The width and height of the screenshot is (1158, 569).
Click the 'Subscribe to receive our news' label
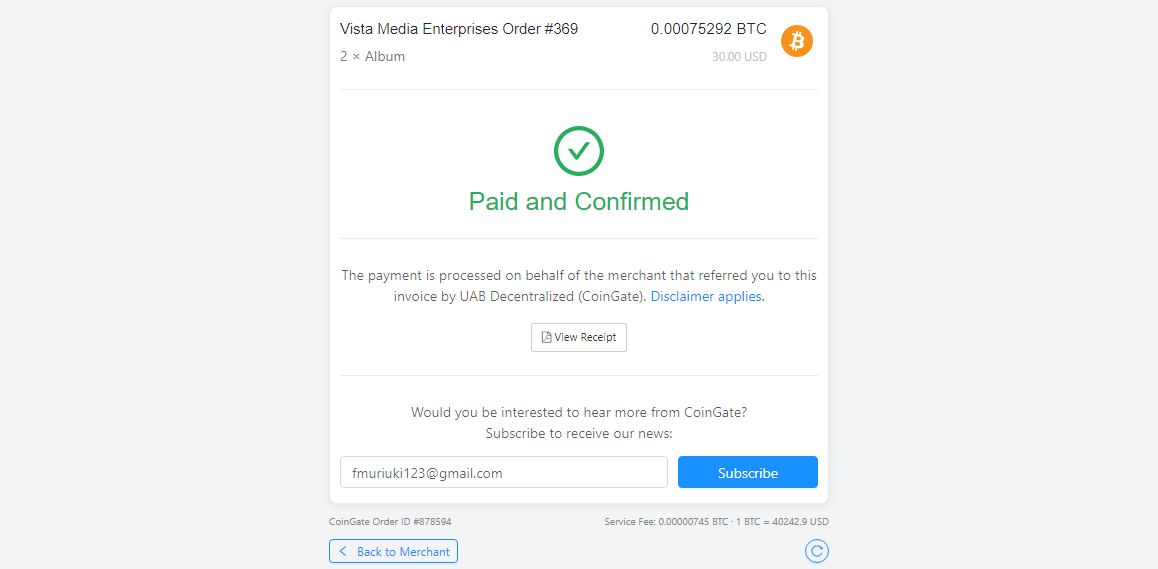pos(579,434)
